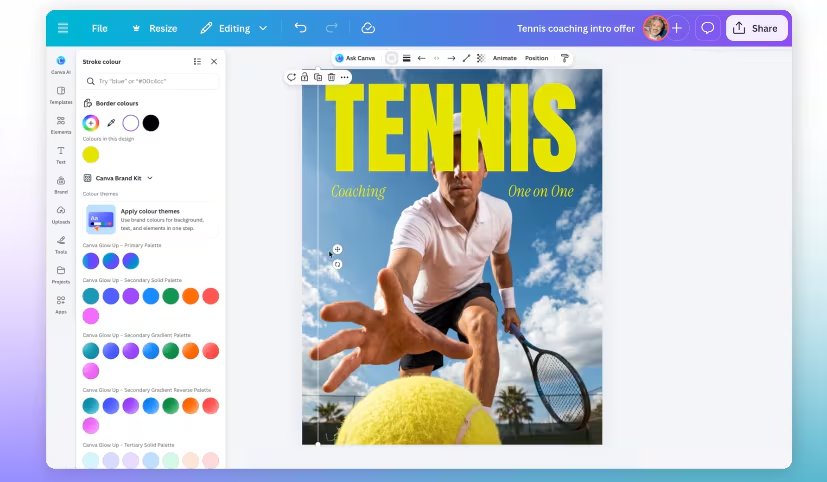Undo the last action

coord(301,28)
